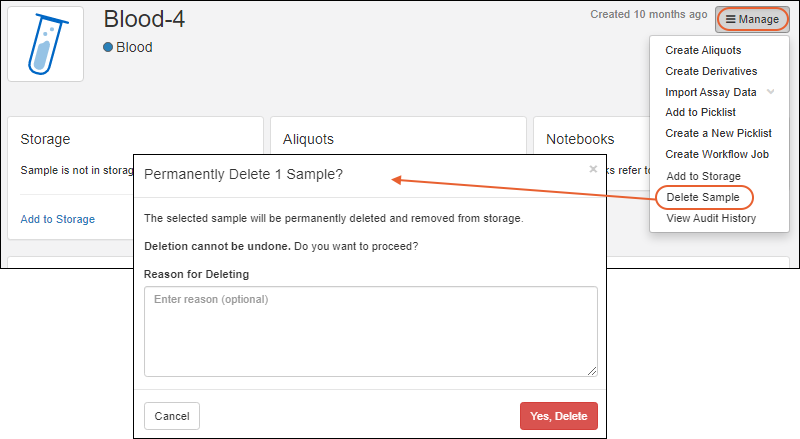Choose Delete Sample from the menu

pyautogui.click(x=703, y=197)
